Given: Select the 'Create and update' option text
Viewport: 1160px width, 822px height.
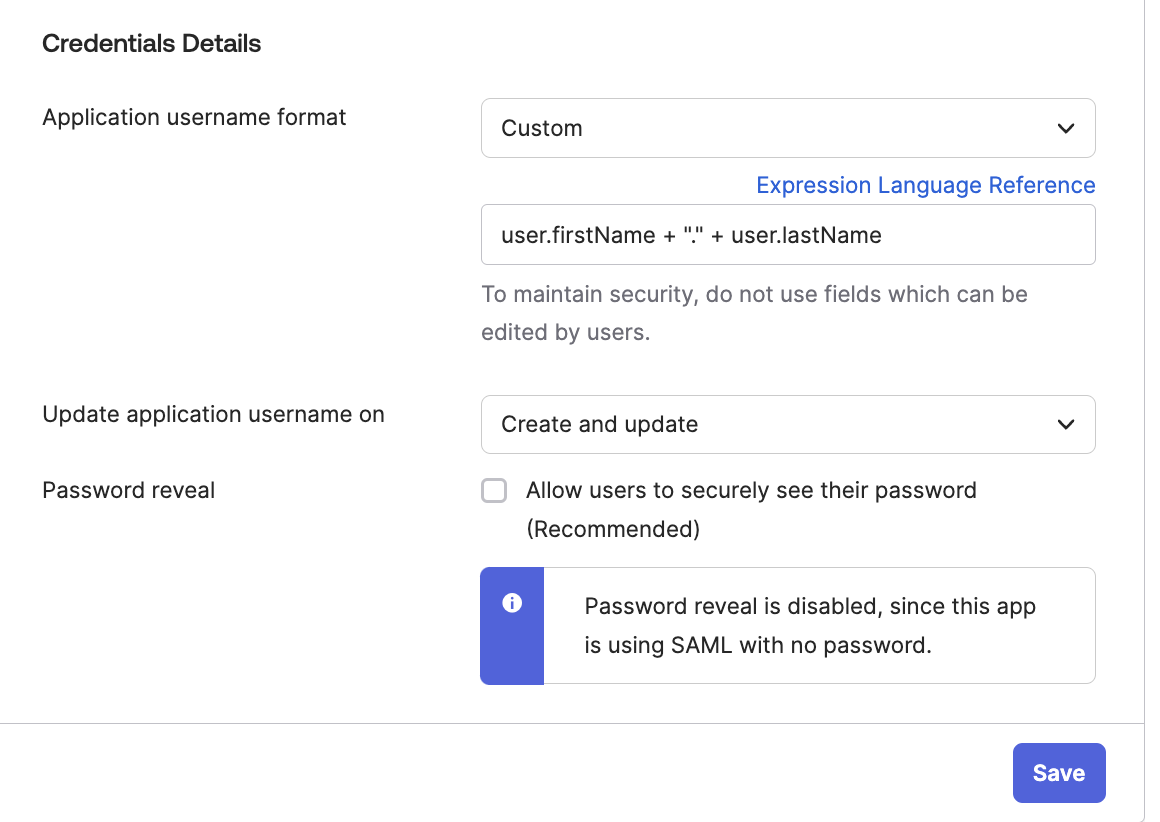Looking at the screenshot, I should point(600,424).
